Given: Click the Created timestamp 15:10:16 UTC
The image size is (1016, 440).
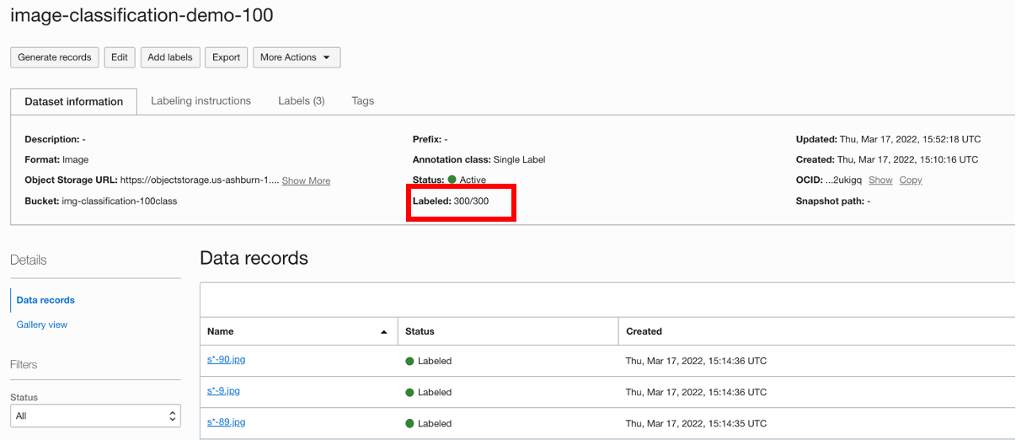Looking at the screenshot, I should 908,159.
